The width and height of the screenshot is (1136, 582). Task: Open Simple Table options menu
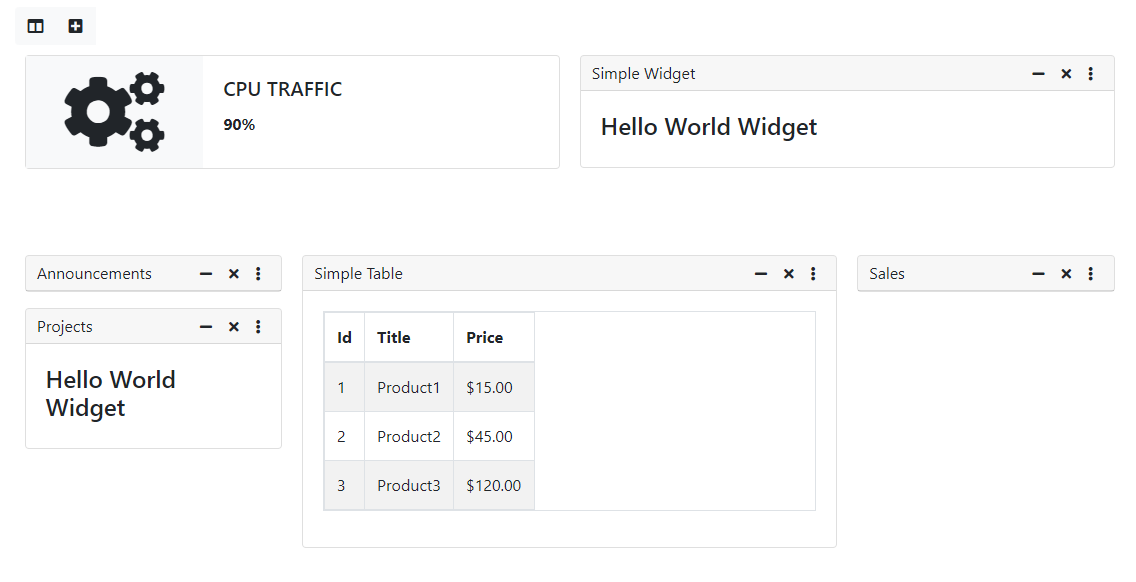point(813,273)
